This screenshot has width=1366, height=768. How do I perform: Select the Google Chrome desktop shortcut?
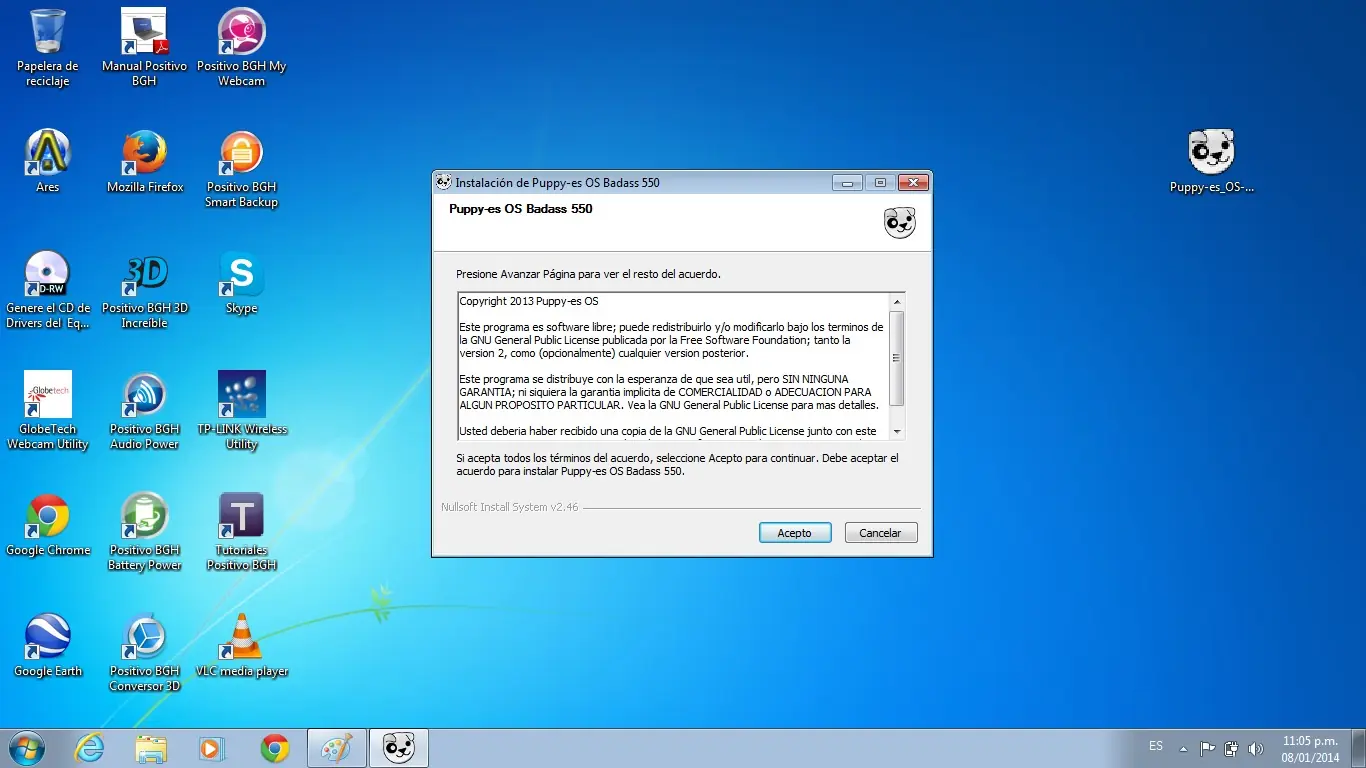(x=47, y=524)
